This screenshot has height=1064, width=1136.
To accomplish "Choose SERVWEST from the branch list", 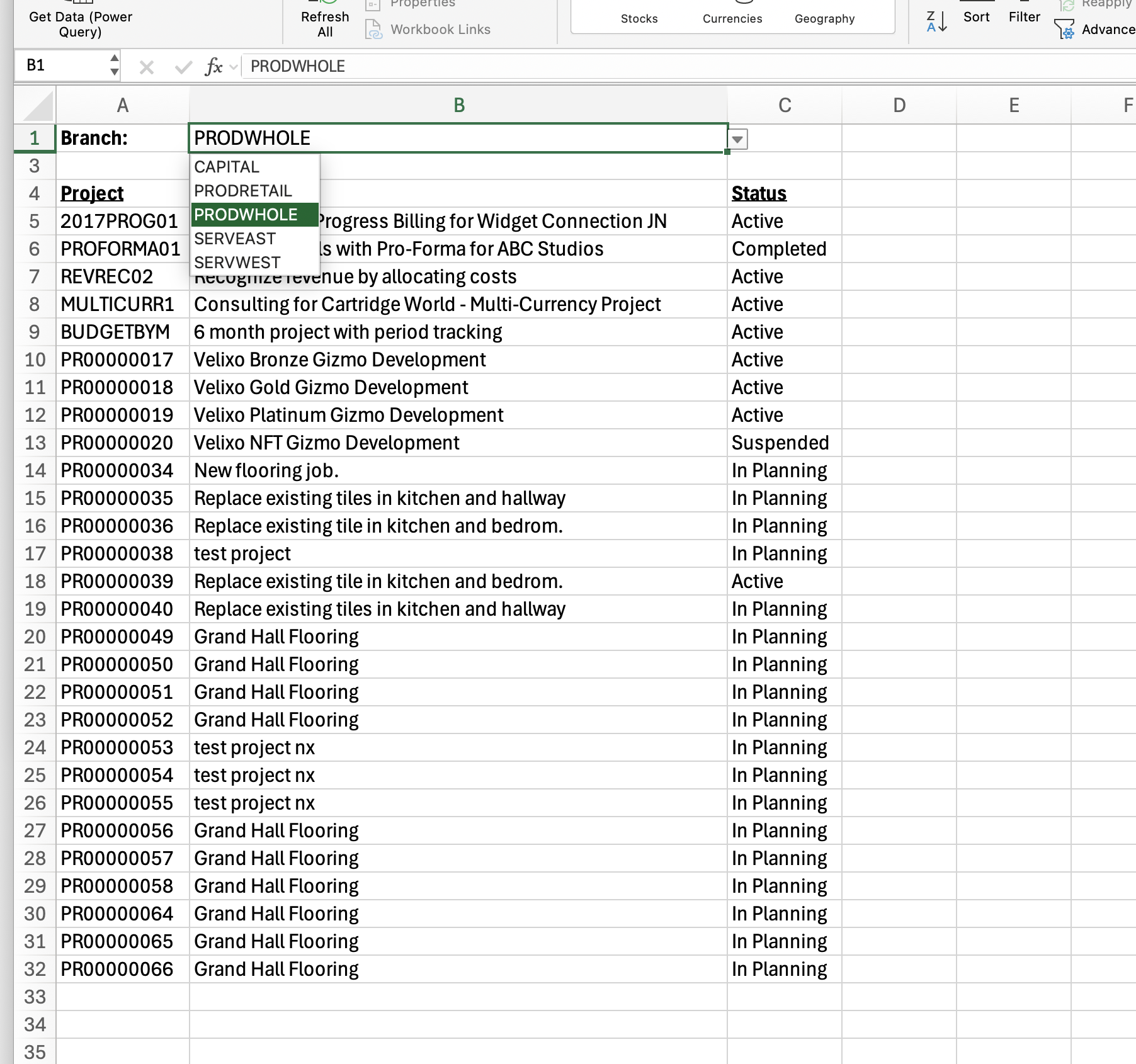I will [x=255, y=263].
